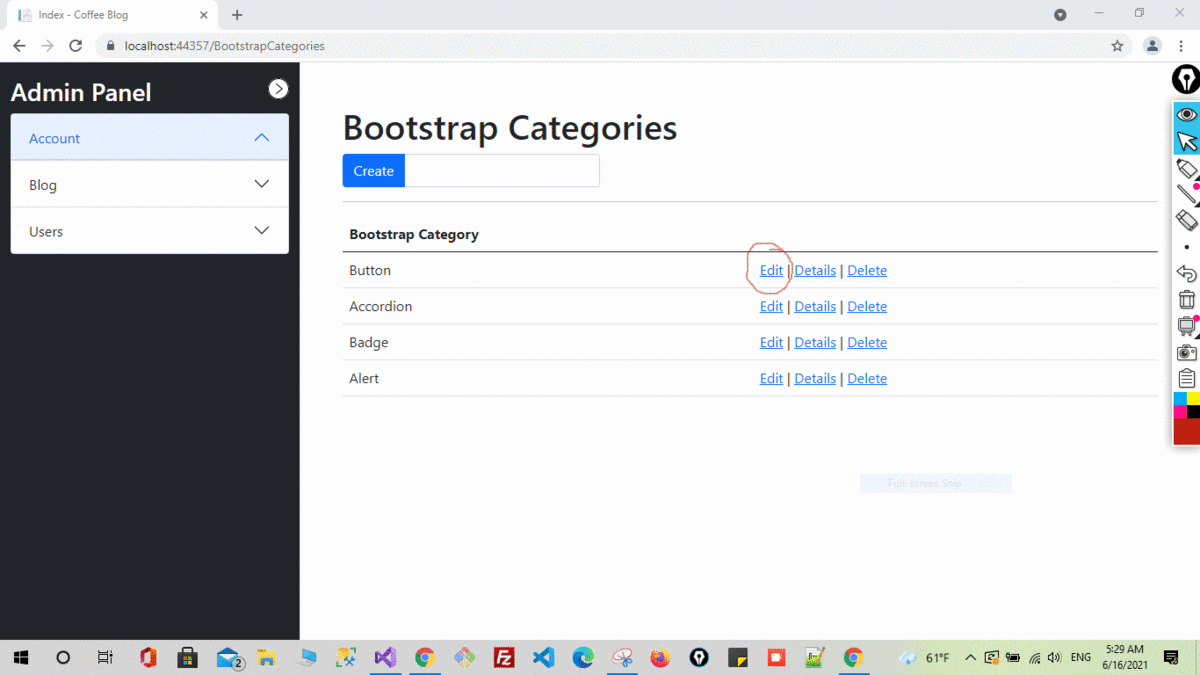Select the highlighter tool
Image resolution: width=1200 pixels, height=675 pixels.
[x=1186, y=168]
